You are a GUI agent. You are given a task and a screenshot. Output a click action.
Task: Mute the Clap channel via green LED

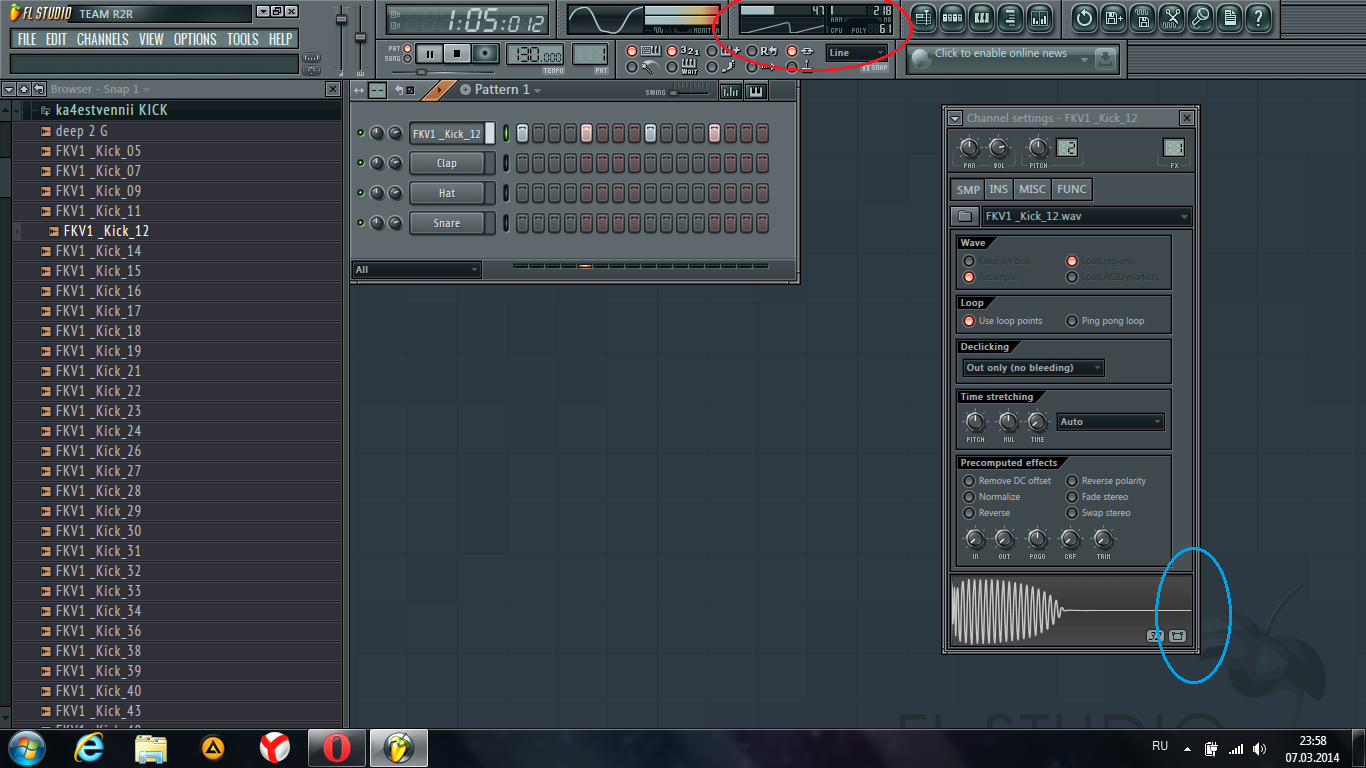[x=360, y=163]
